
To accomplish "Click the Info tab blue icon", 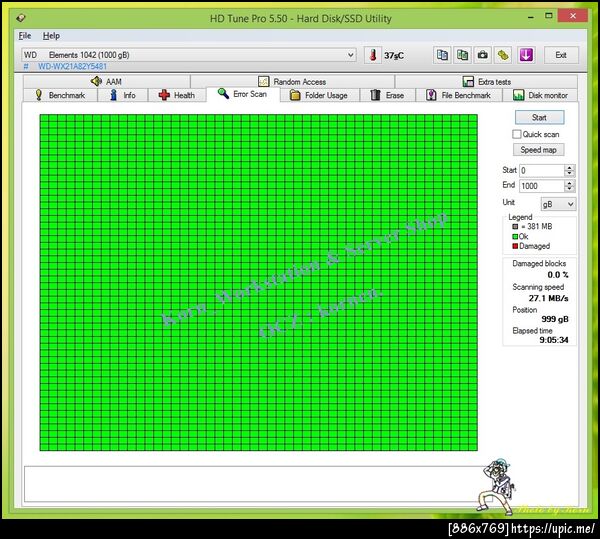I will click(113, 95).
